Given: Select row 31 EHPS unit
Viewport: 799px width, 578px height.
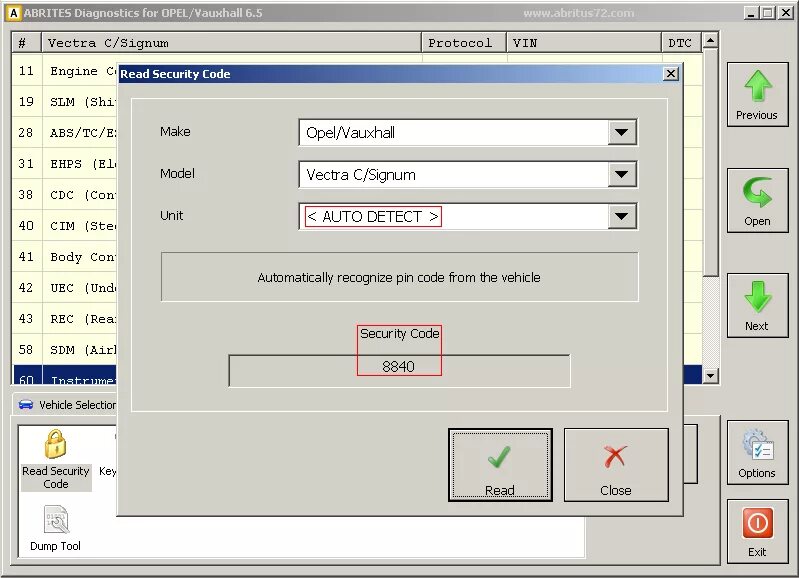Looking at the screenshot, I should pos(65,164).
